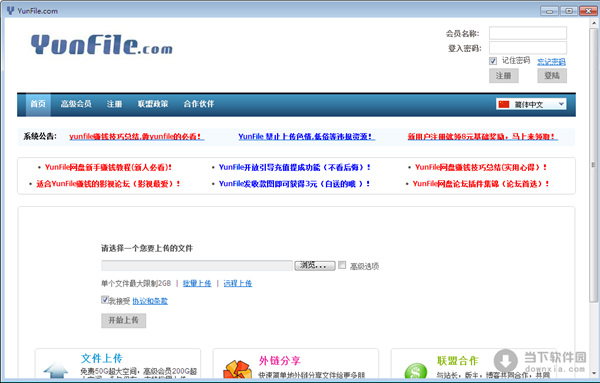Open YunFile网盘新手赚钱教程 link
This screenshot has height=383, width=600.
(x=108, y=167)
